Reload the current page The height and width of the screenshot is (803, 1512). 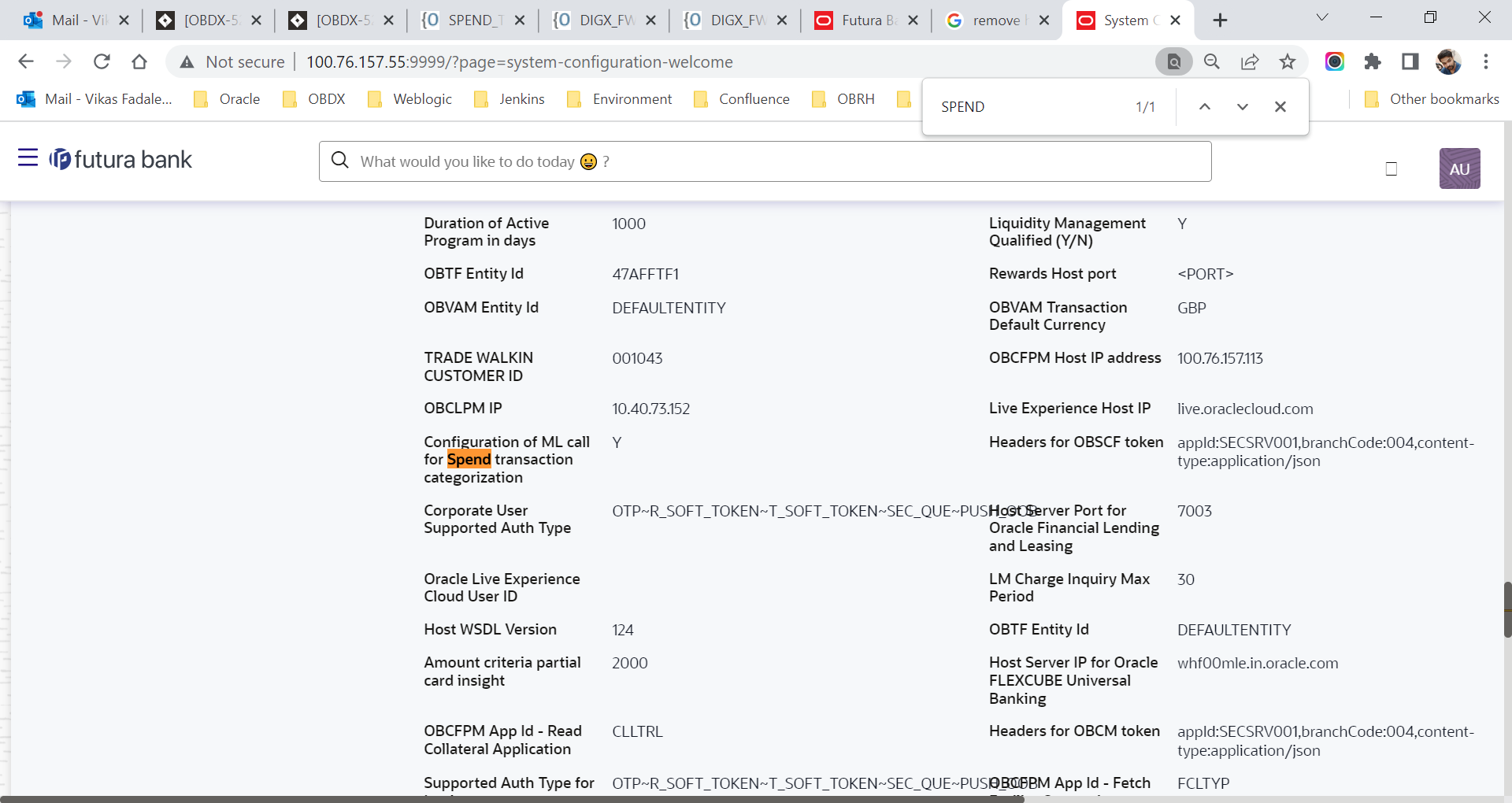point(102,61)
